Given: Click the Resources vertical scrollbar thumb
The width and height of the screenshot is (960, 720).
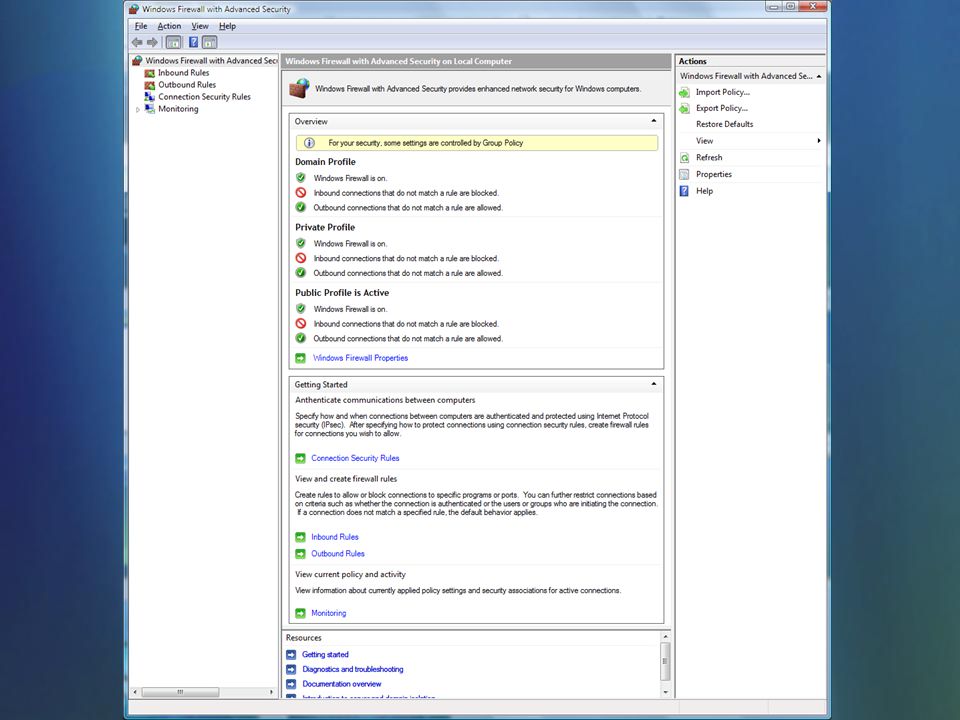Looking at the screenshot, I should pos(666,661).
